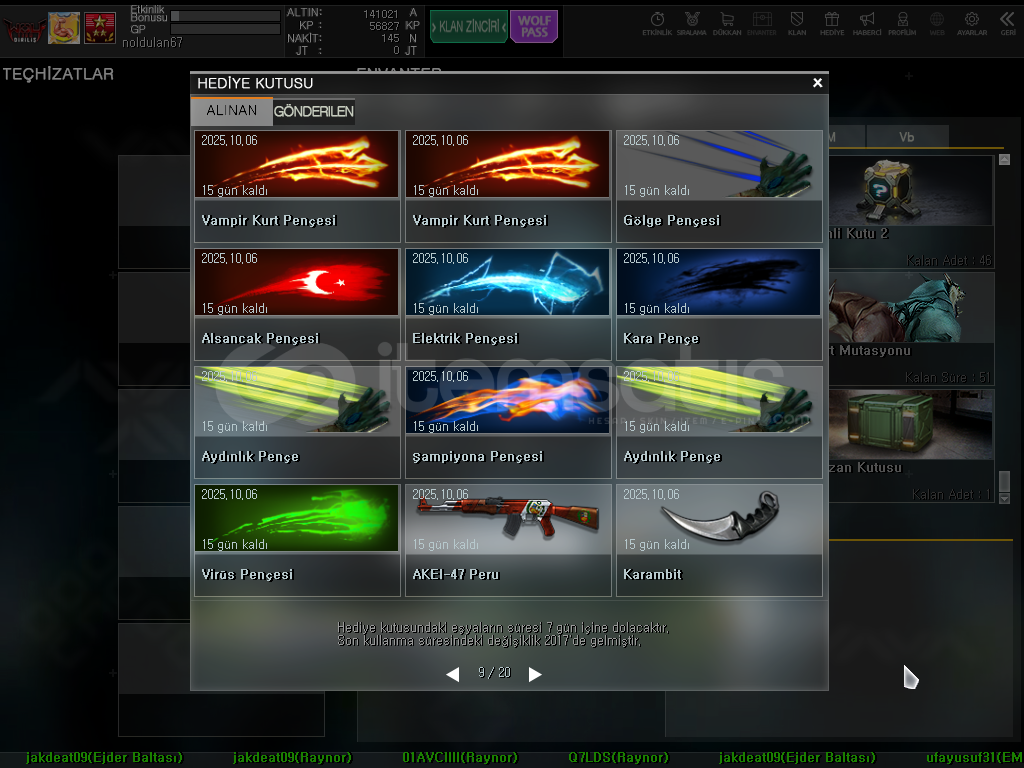Select the Gölge Pençesi gift
1024x768 pixels.
[x=719, y=186]
